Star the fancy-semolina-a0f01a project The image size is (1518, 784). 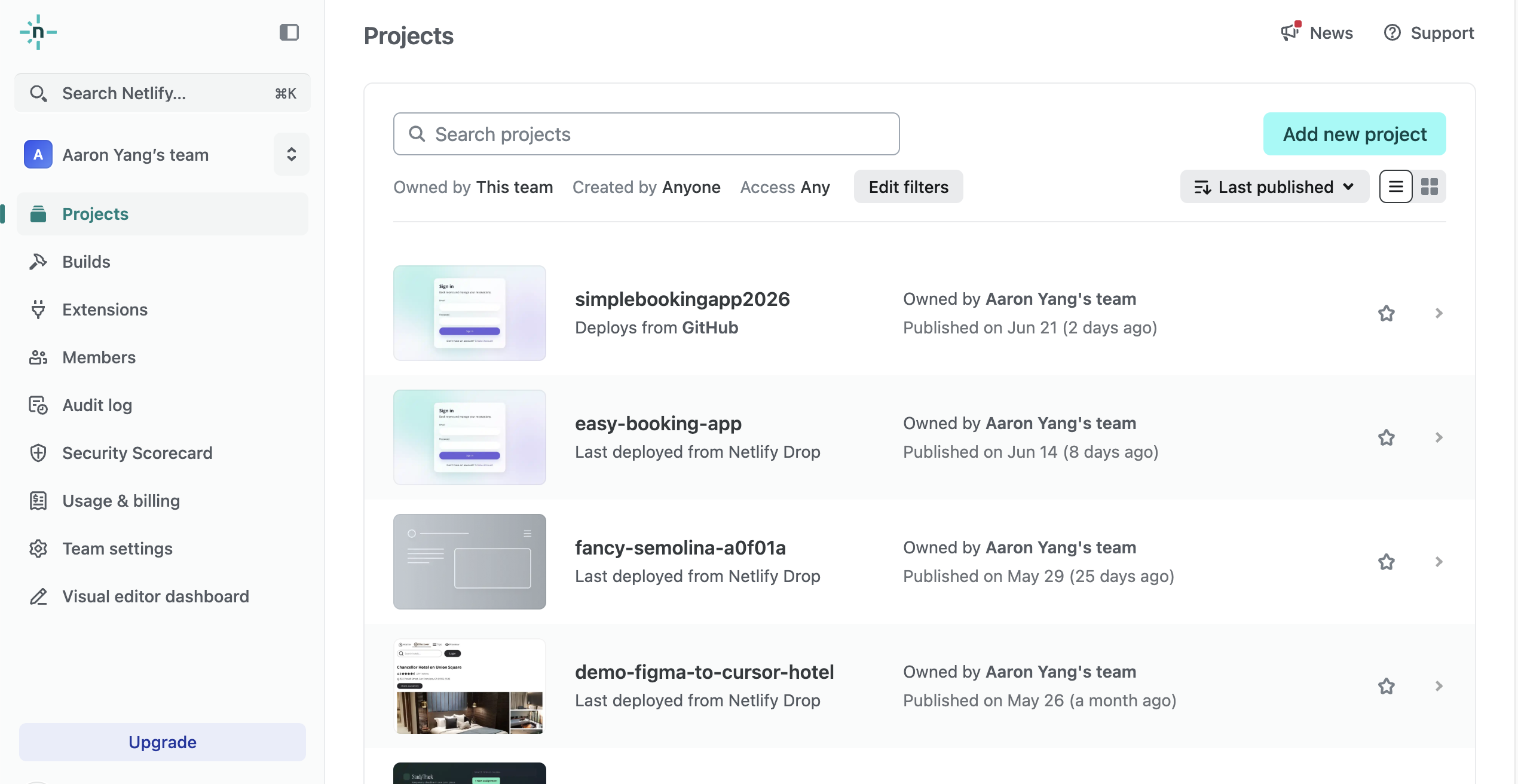[x=1387, y=562]
